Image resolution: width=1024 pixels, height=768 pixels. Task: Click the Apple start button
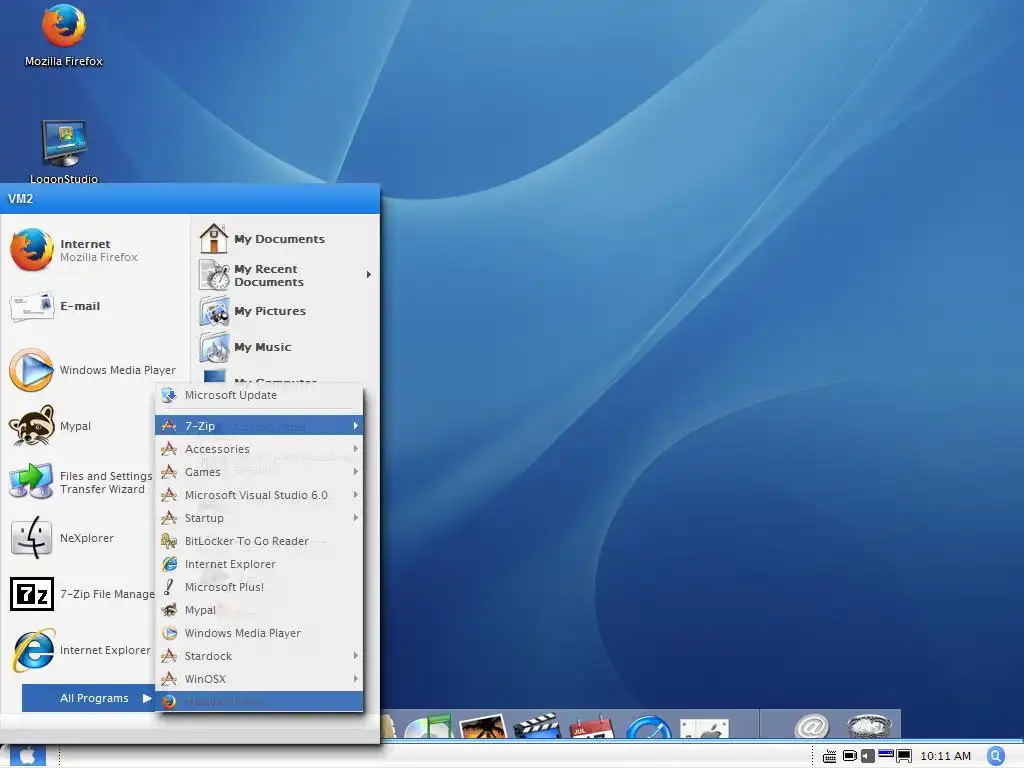click(x=27, y=756)
